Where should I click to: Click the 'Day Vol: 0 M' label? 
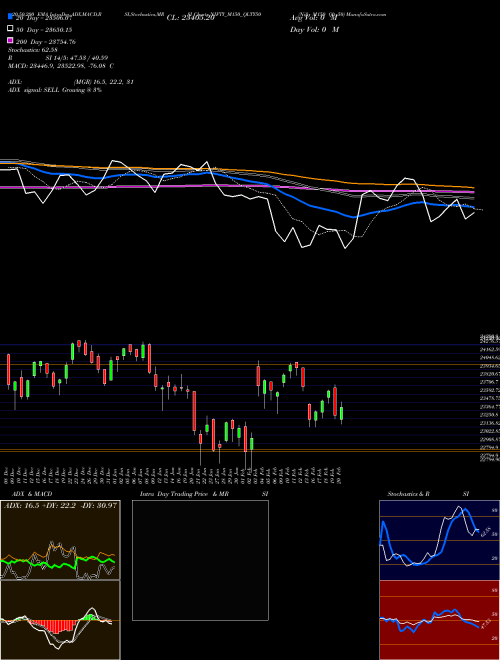click(x=314, y=29)
